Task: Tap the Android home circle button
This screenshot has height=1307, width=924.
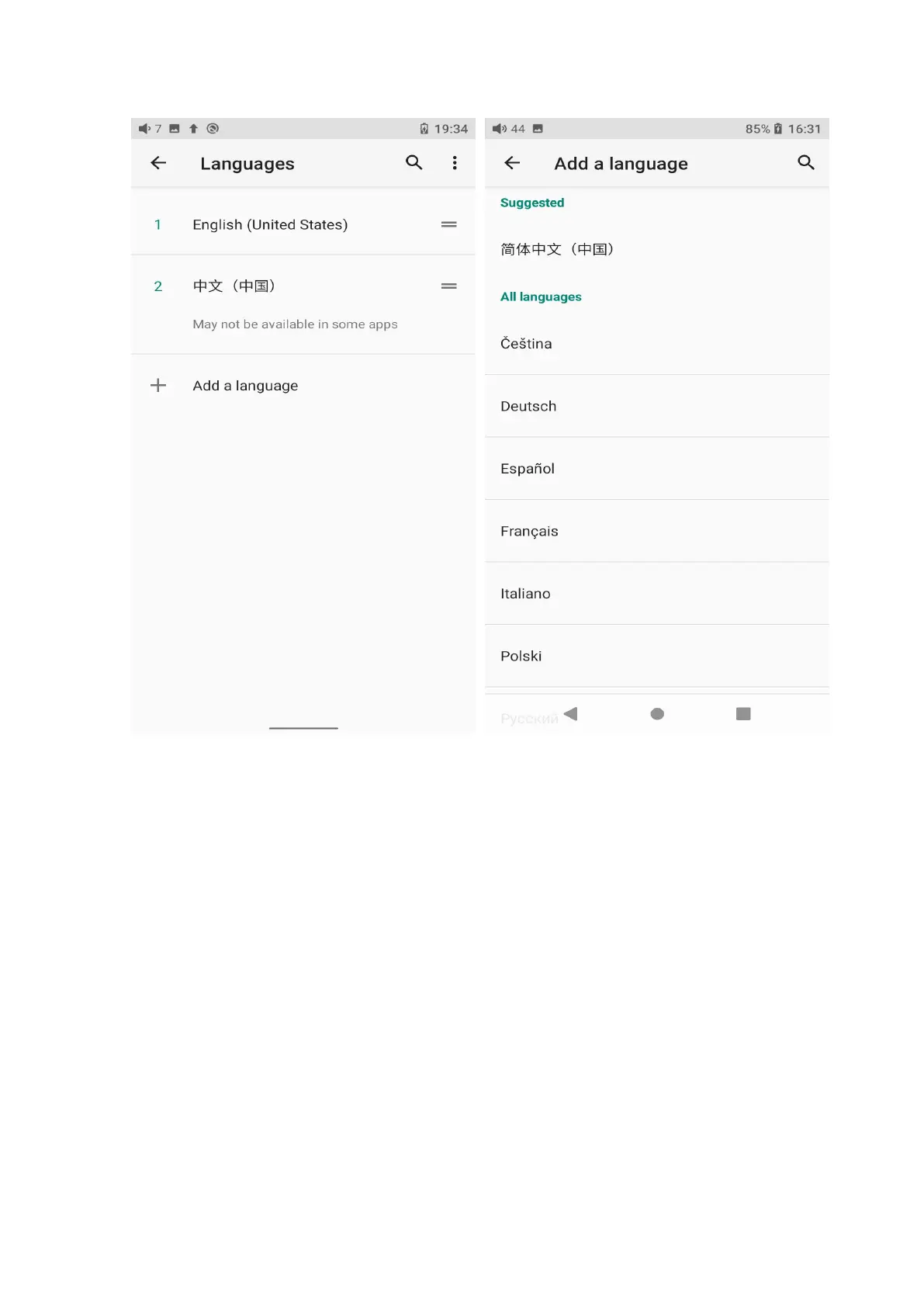Action: (x=657, y=714)
